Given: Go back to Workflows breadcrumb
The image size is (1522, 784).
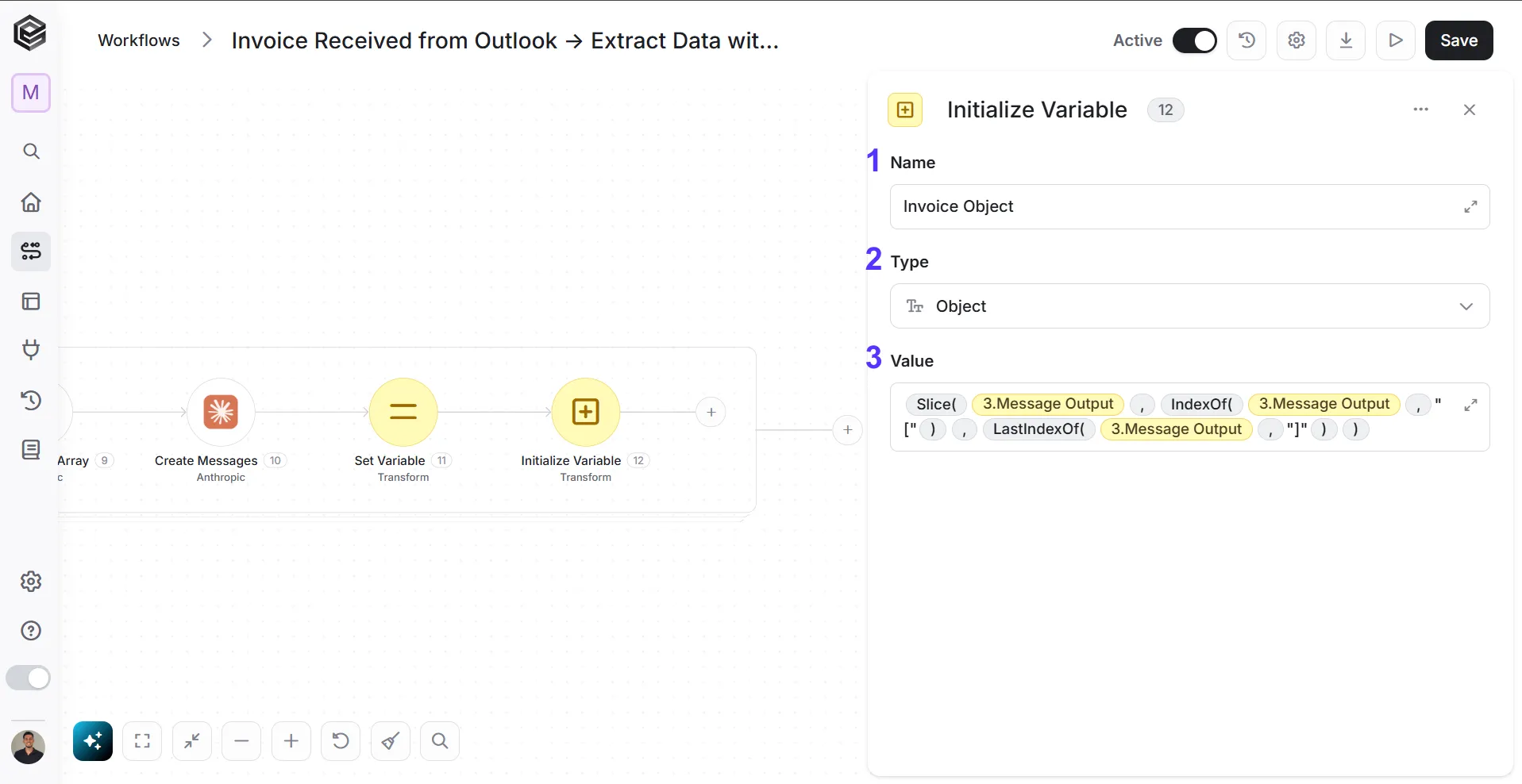Looking at the screenshot, I should [139, 40].
